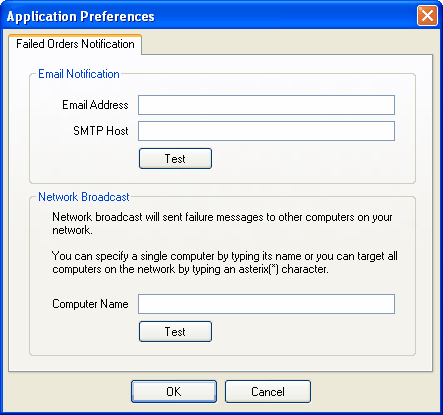Close the Application Preferences dialog via X
Image resolution: width=443 pixels, height=415 pixels.
[427, 15]
